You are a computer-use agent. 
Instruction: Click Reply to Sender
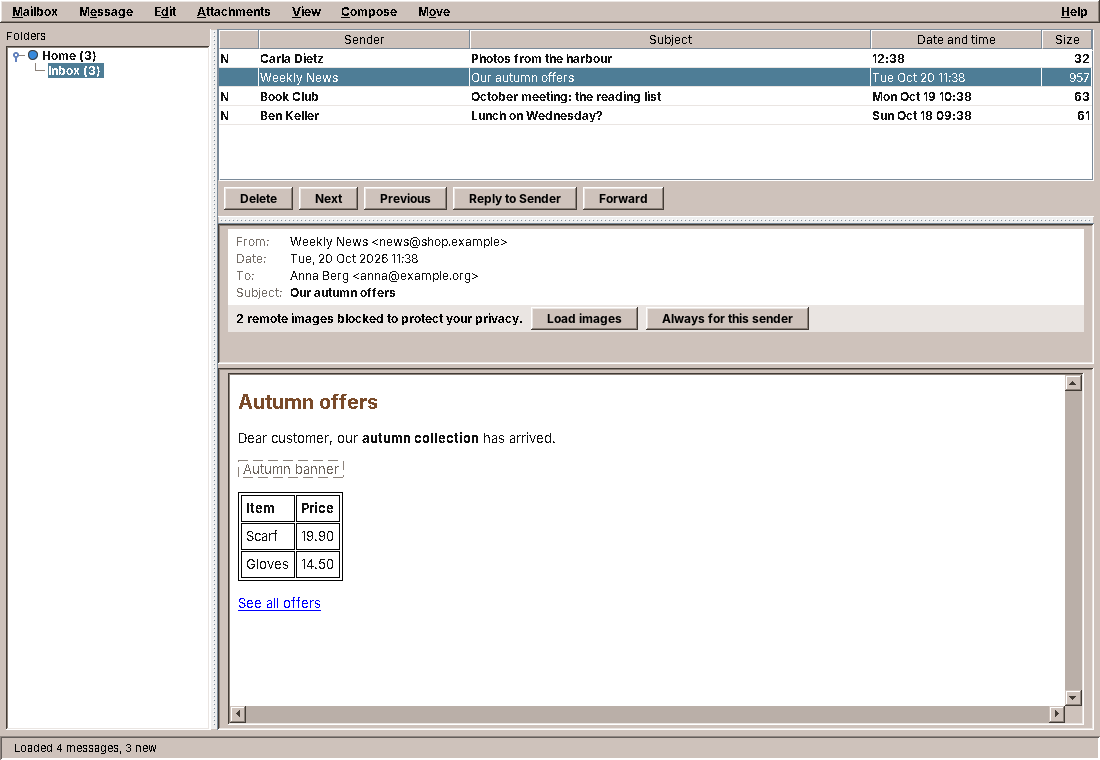click(x=514, y=199)
